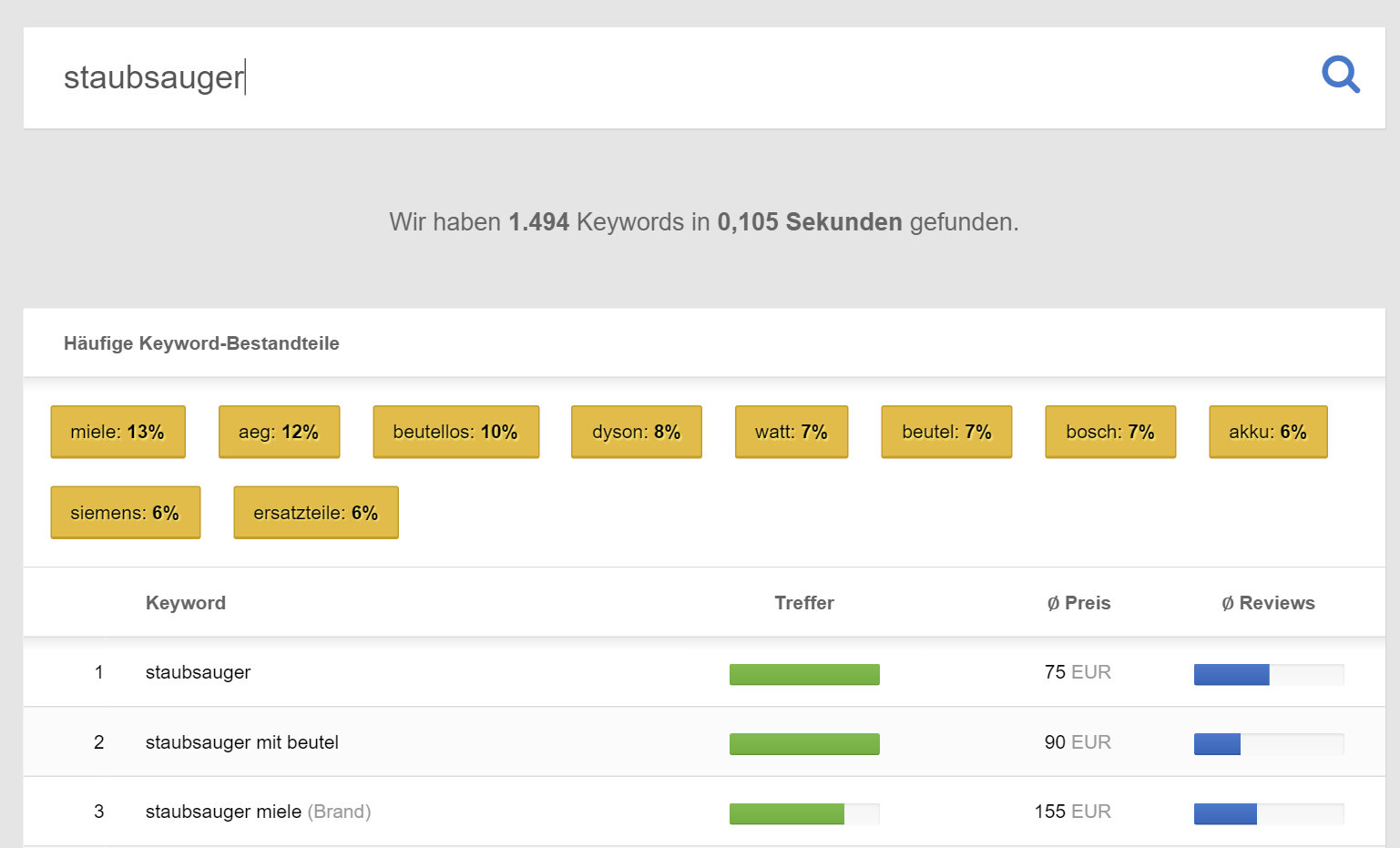The width and height of the screenshot is (1400, 848).
Task: Open the 'staubsauger' keyword in row 1
Action: 198,672
